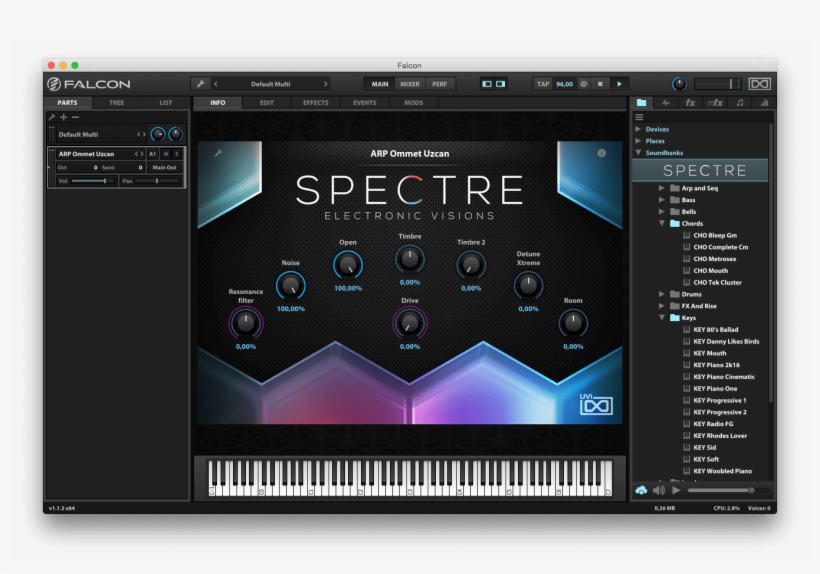Open the browser hamburger menu icon
The height and width of the screenshot is (574, 820).
639,117
